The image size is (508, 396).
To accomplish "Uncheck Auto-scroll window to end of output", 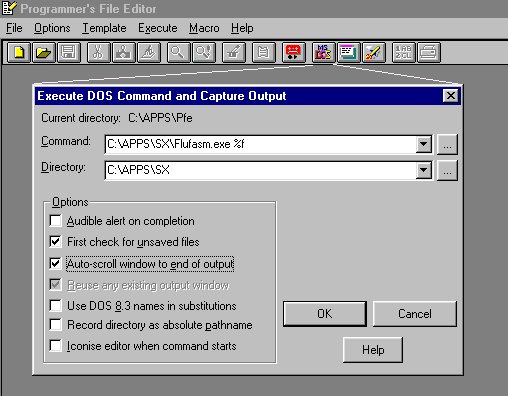I will point(55,264).
